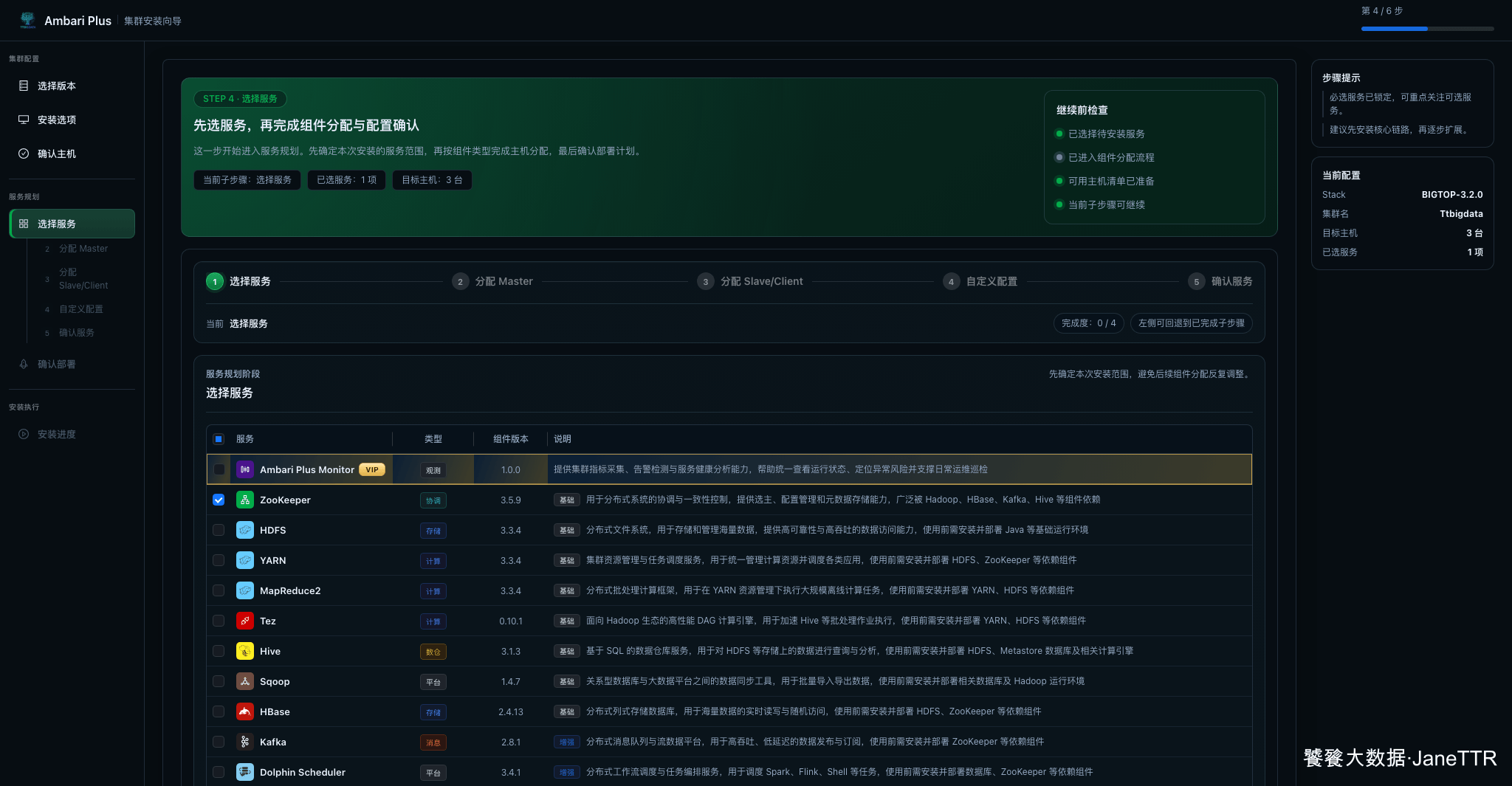The height and width of the screenshot is (786, 1512).
Task: Check the HDFS service checkbox
Action: click(219, 530)
